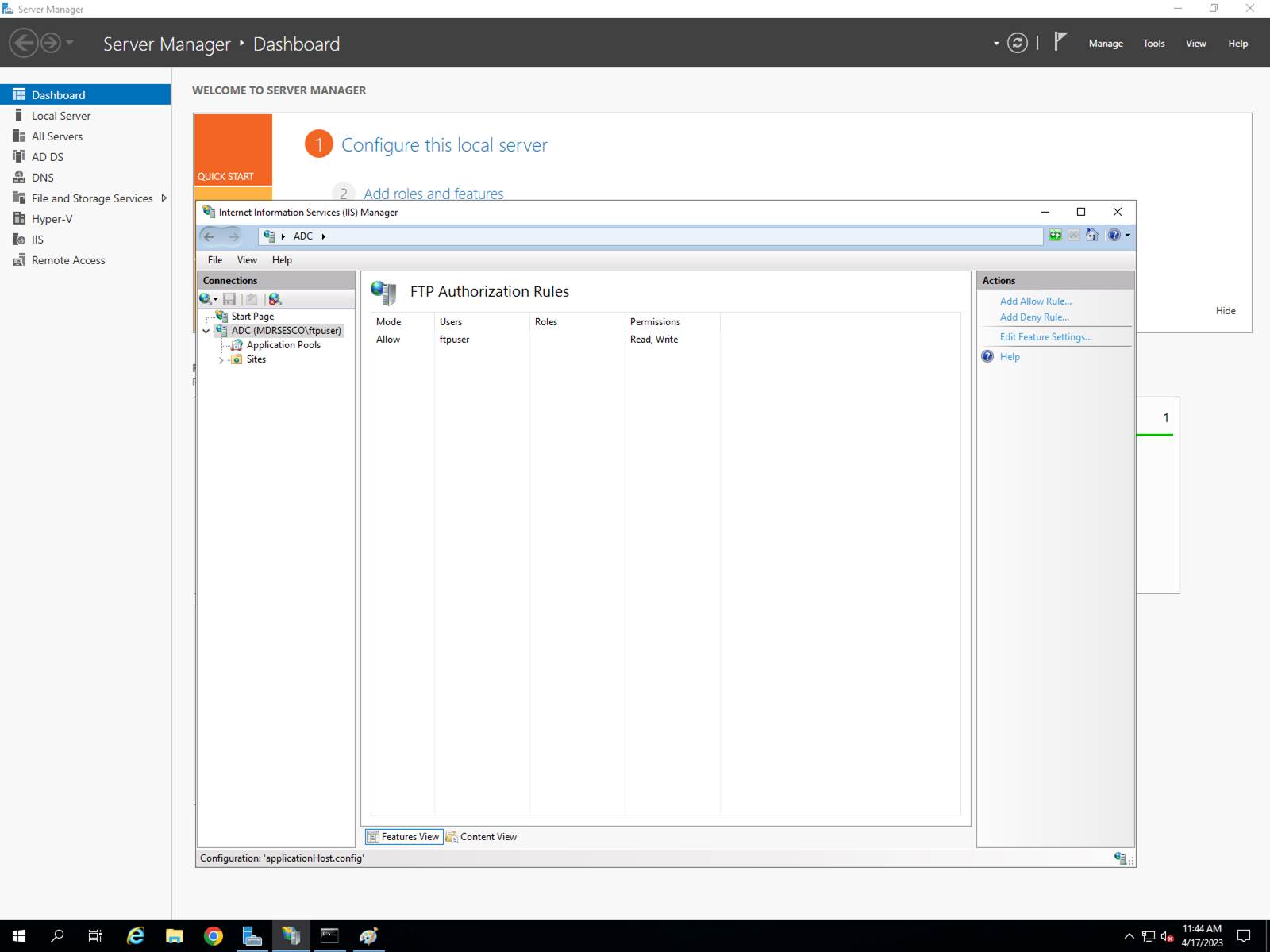Image resolution: width=1270 pixels, height=952 pixels.
Task: Sort rules by Permissions column header
Action: [x=672, y=322]
